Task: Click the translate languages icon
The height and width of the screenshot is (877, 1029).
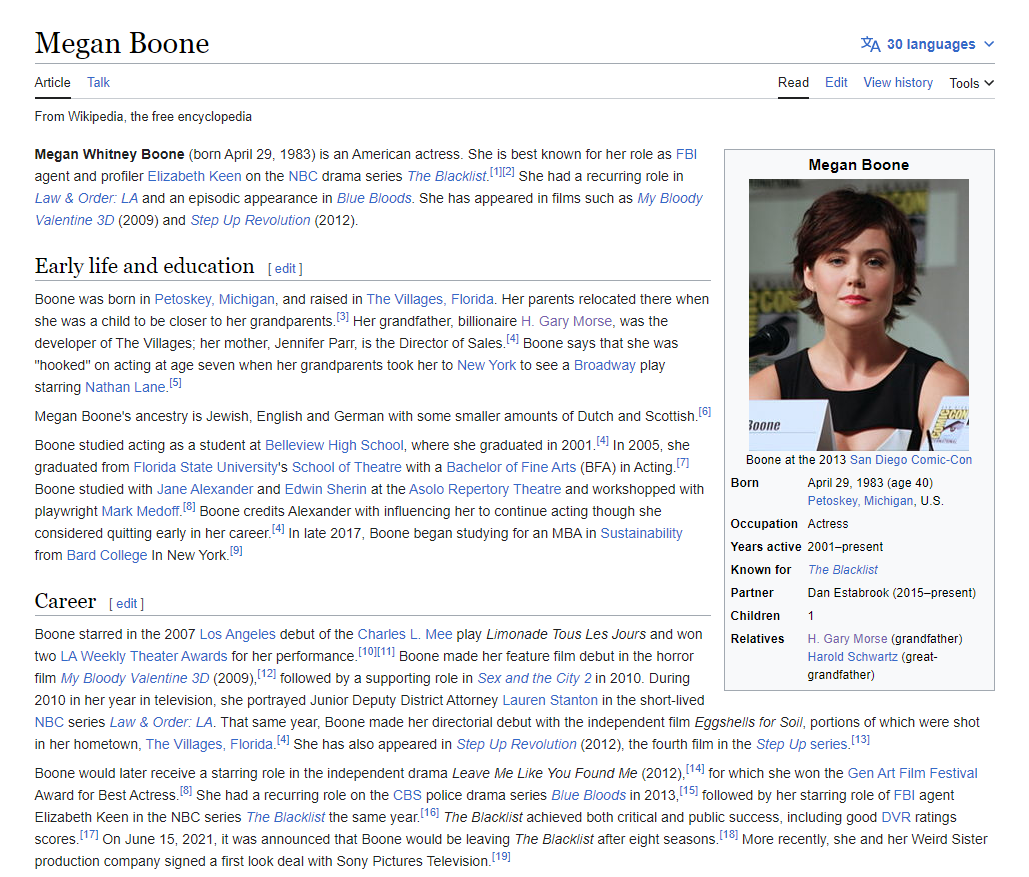Action: [x=870, y=44]
